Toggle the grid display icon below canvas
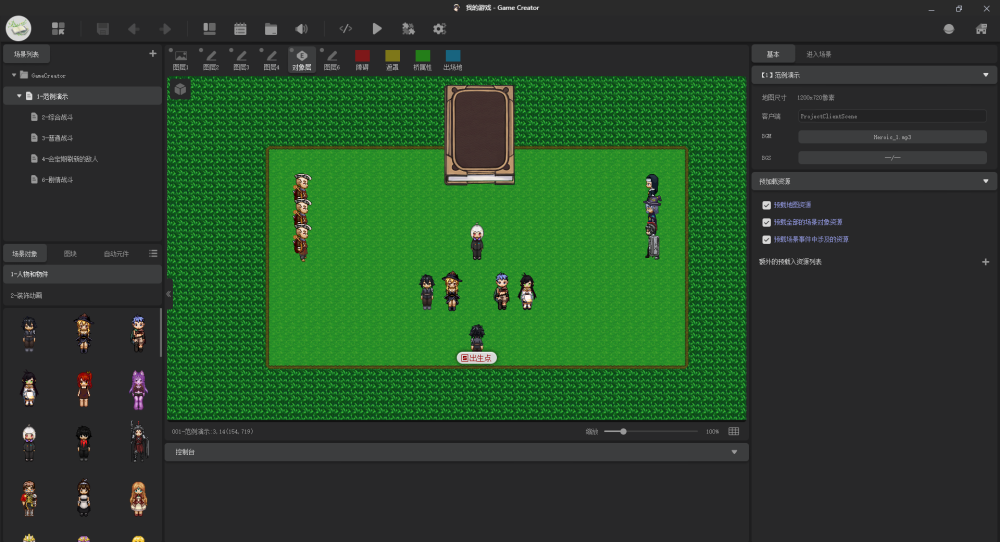The width and height of the screenshot is (1000, 542). click(734, 431)
